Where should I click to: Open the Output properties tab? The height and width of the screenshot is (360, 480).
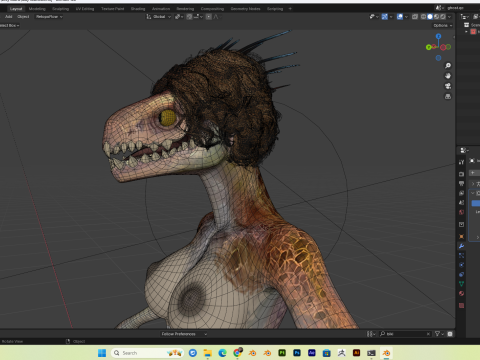click(x=461, y=184)
